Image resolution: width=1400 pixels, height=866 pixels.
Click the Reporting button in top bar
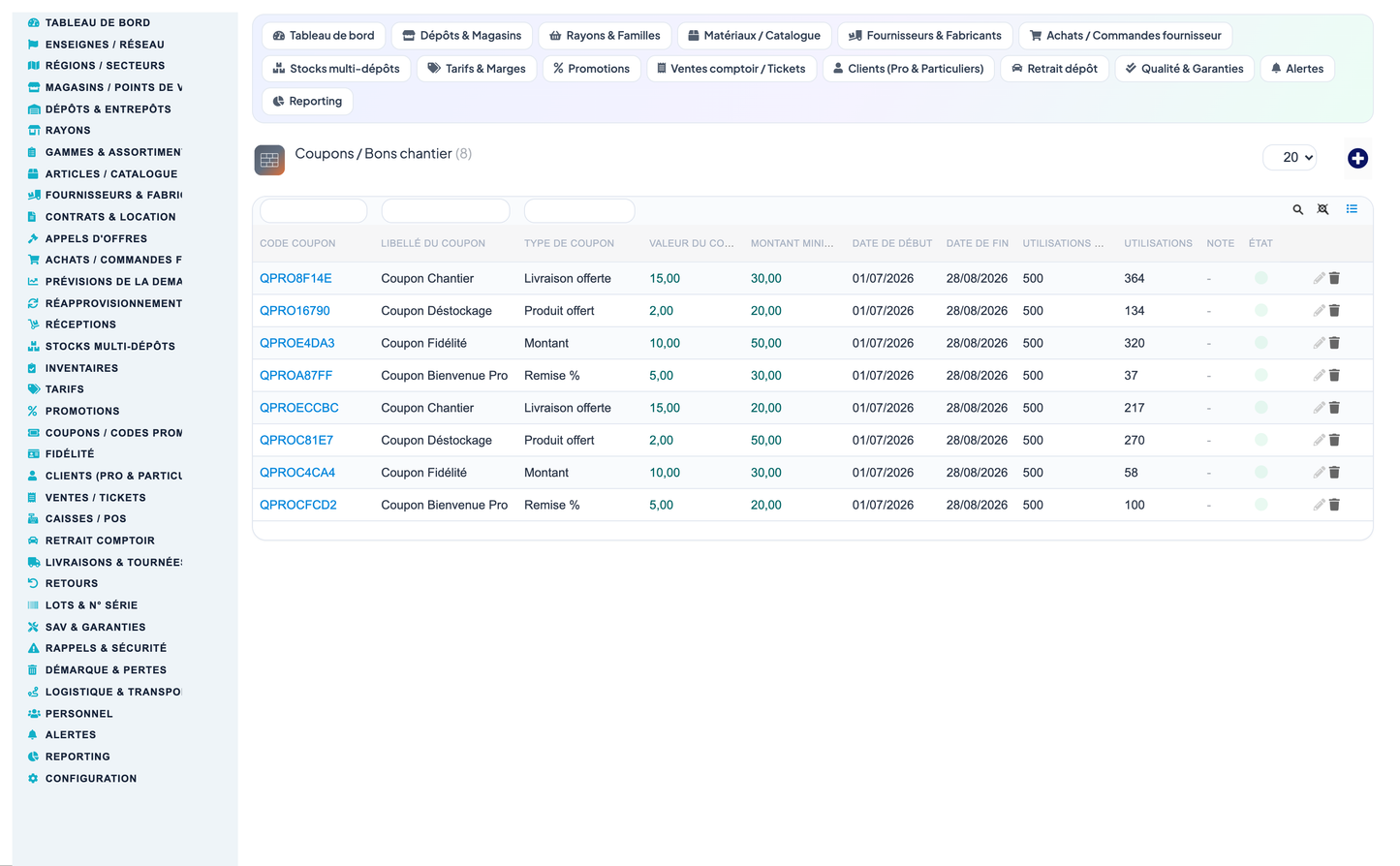307,102
